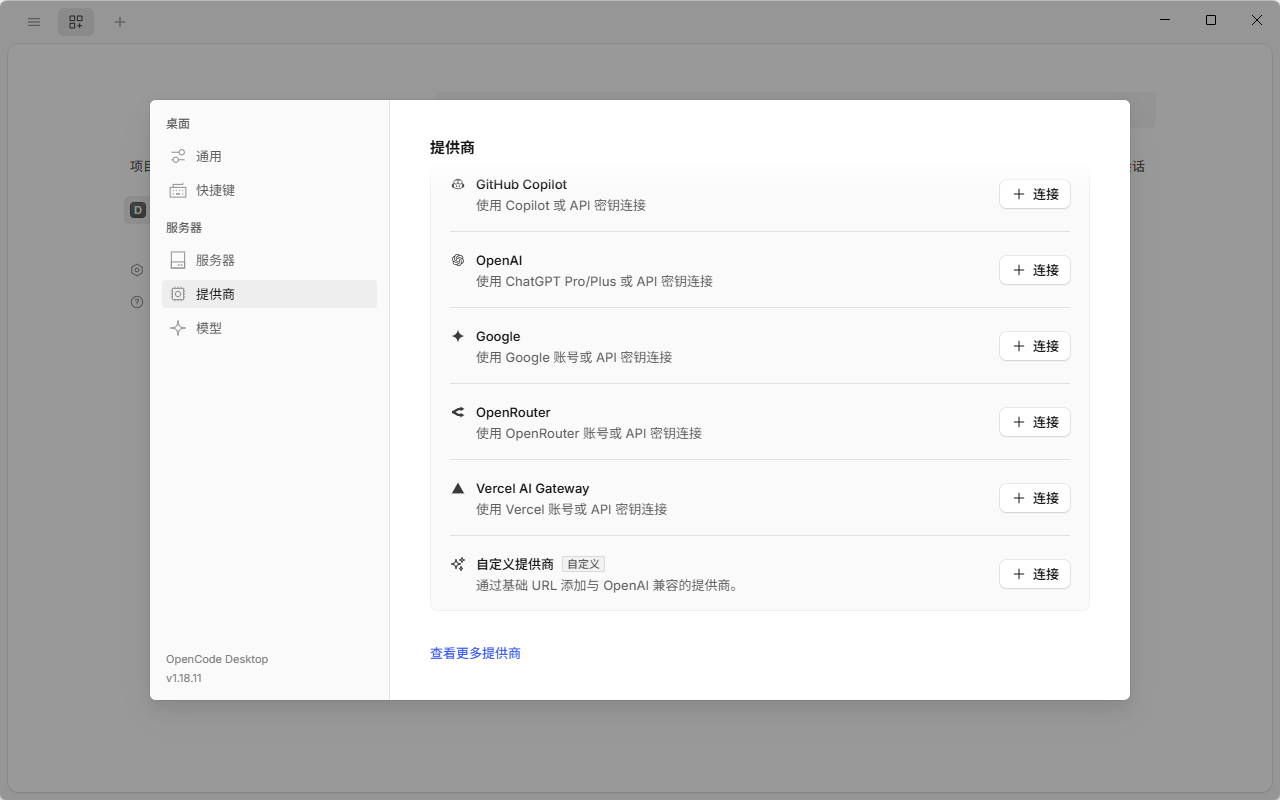Click the GitHub Copilot provider name
Image resolution: width=1280 pixels, height=800 pixels.
coord(521,184)
